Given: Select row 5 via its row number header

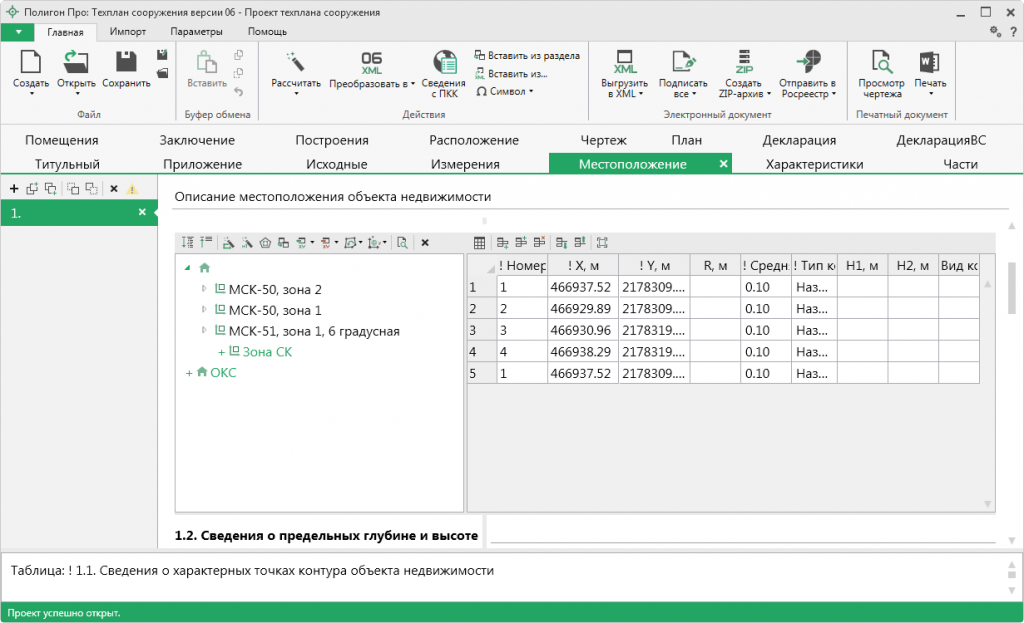Looking at the screenshot, I should coord(482,373).
